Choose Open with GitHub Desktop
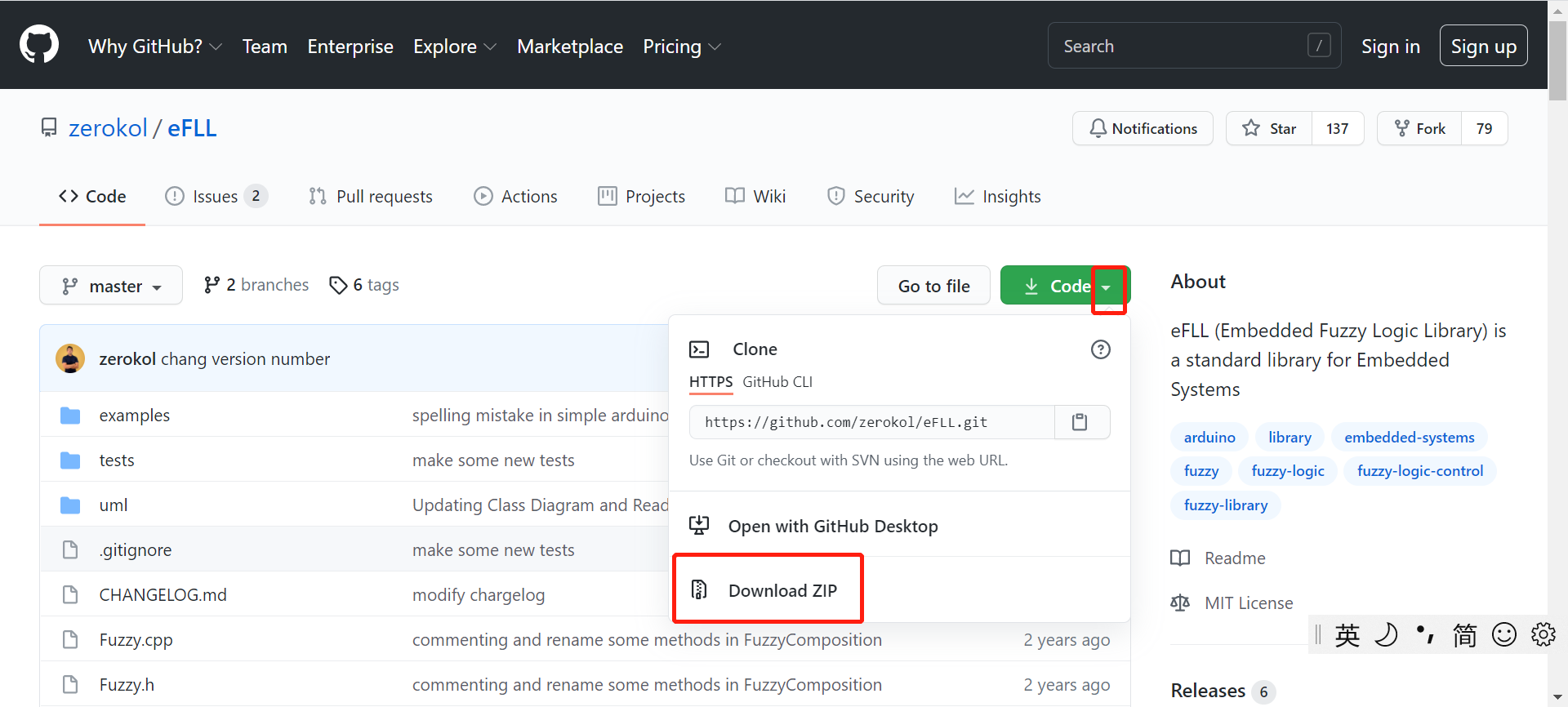This screenshot has width=1568, height=707. [899, 526]
